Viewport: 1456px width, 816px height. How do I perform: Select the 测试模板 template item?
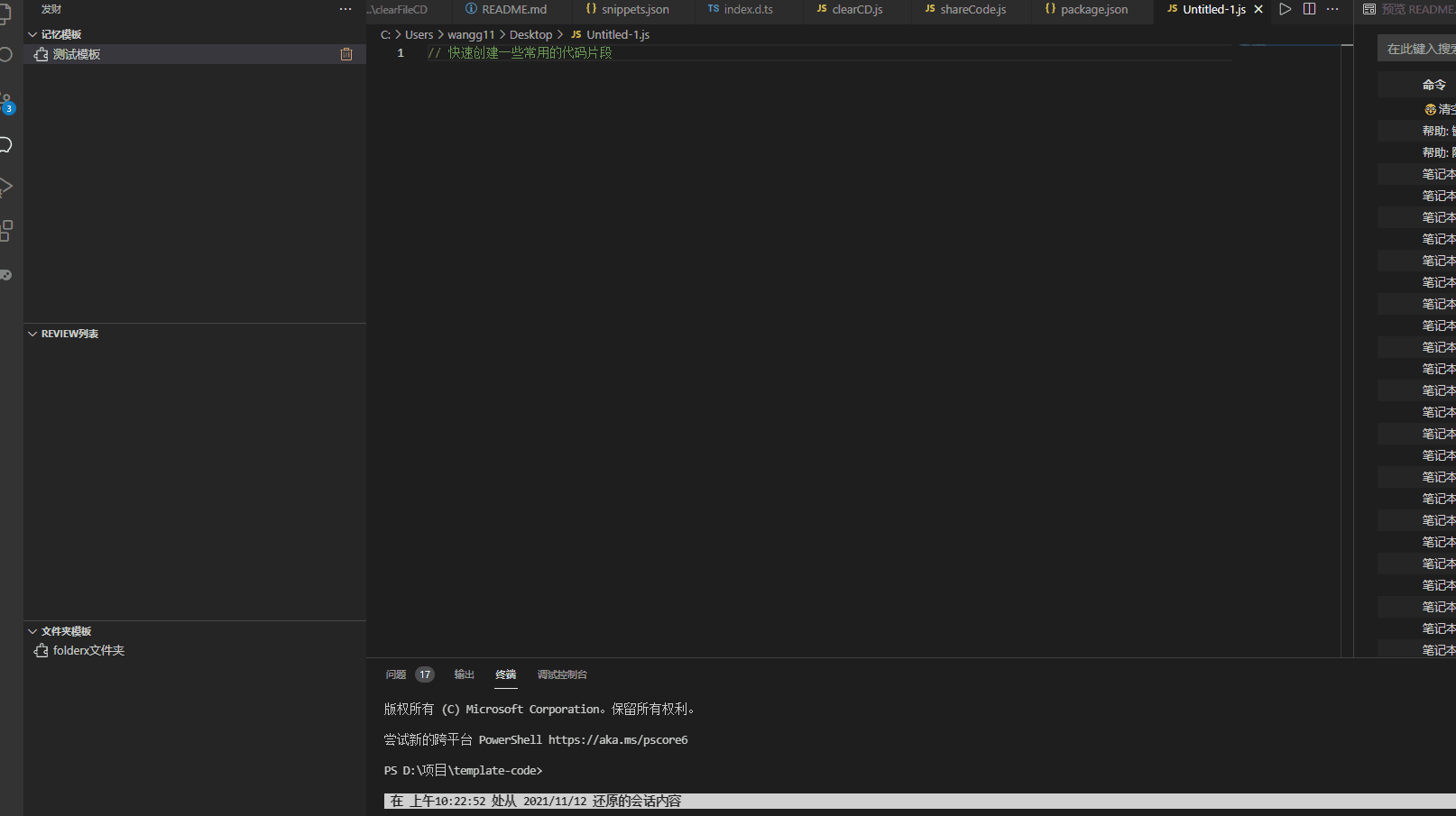[x=195, y=54]
